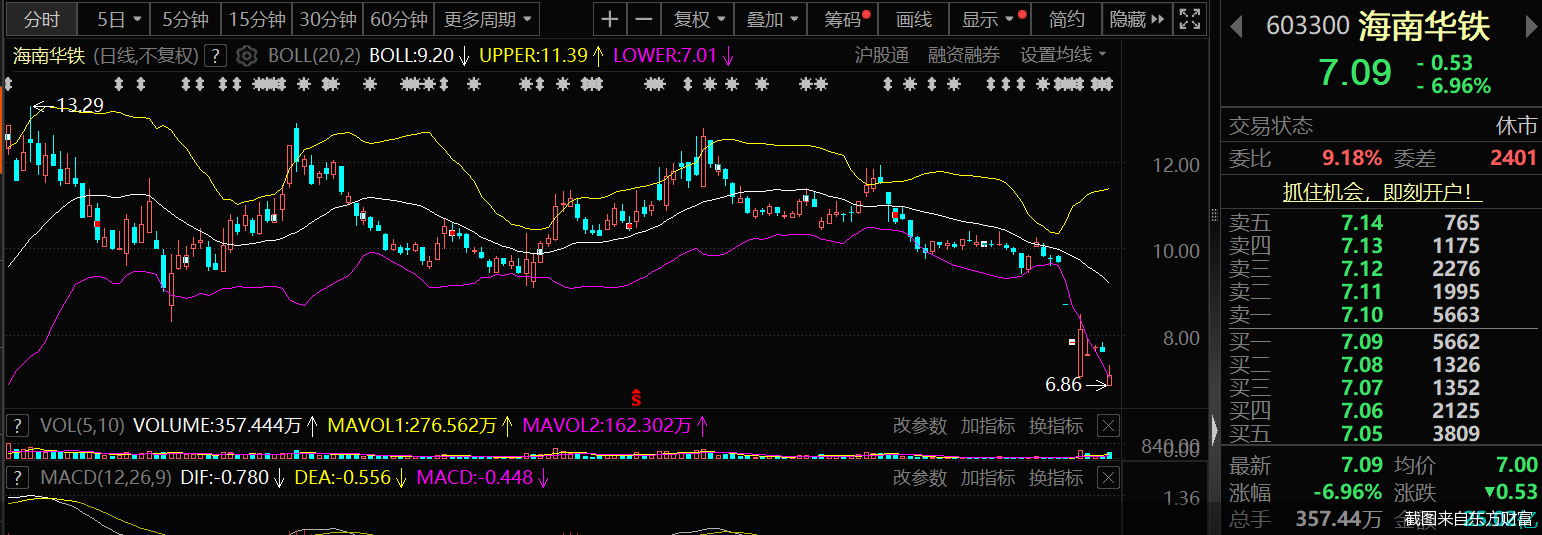Zoom out chart with minus button
The image size is (1542, 535).
(644, 19)
